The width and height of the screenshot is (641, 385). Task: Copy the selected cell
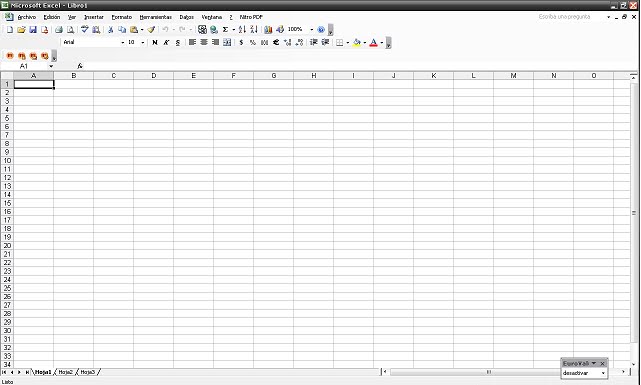pos(122,29)
